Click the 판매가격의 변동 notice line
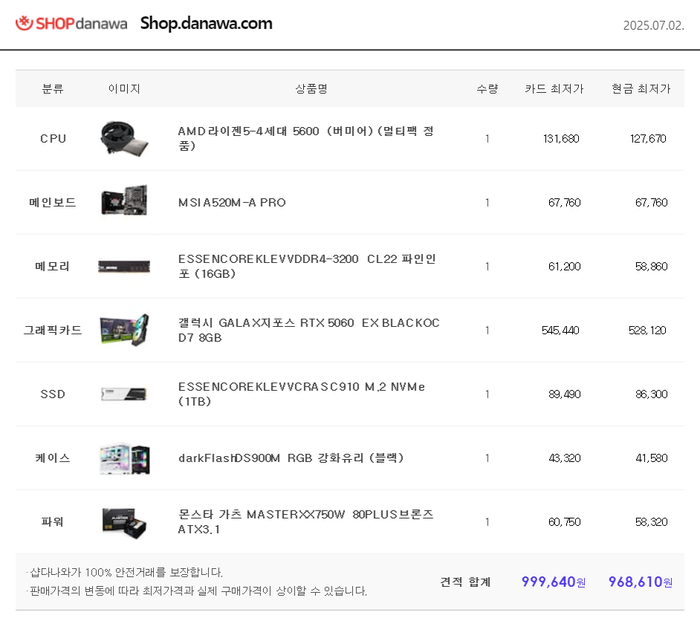The height and width of the screenshot is (618, 700). (x=197, y=591)
